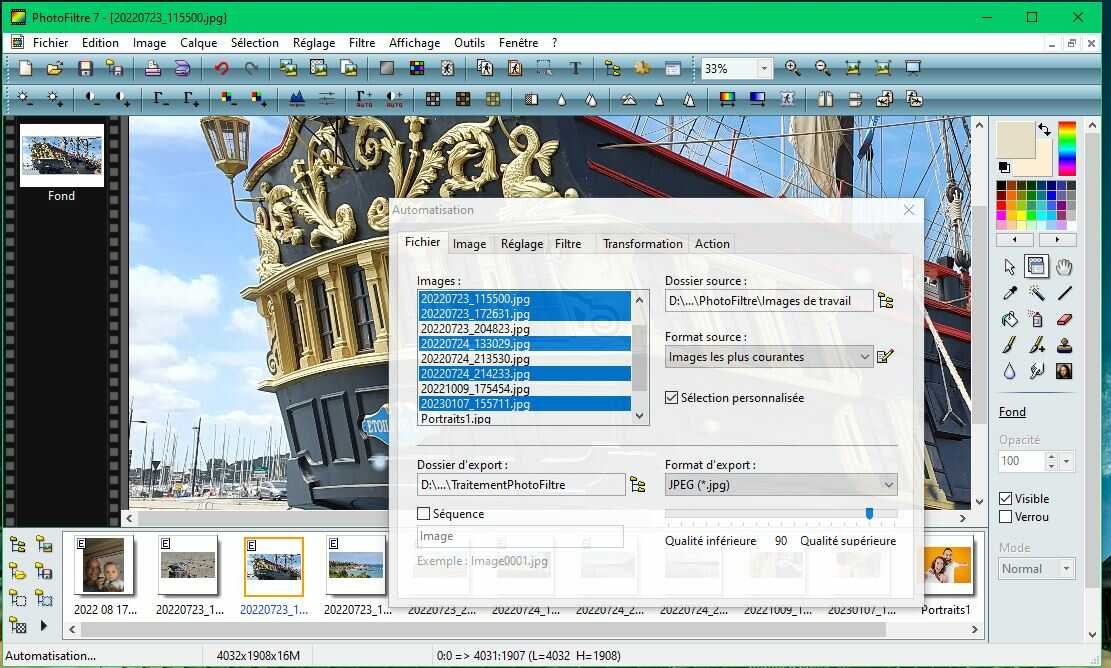Screen dimensions: 1111x668
Task: Increase Opacité value with up stepper
Action: coord(1051,457)
